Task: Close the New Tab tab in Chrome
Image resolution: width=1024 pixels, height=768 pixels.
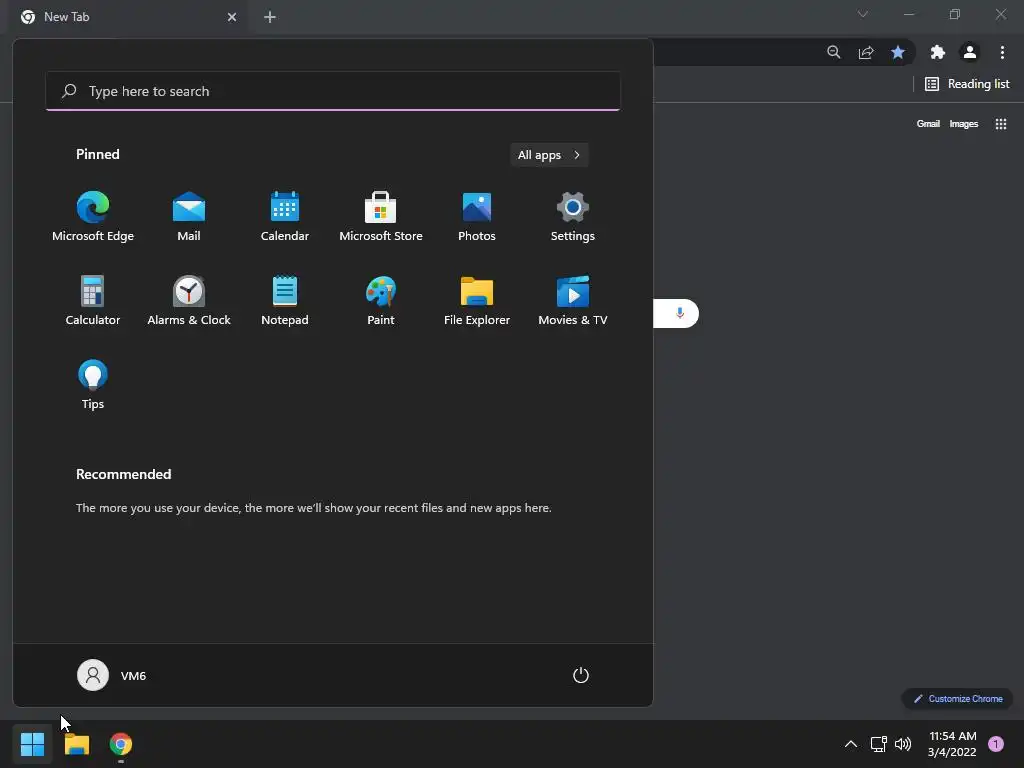Action: tap(232, 17)
